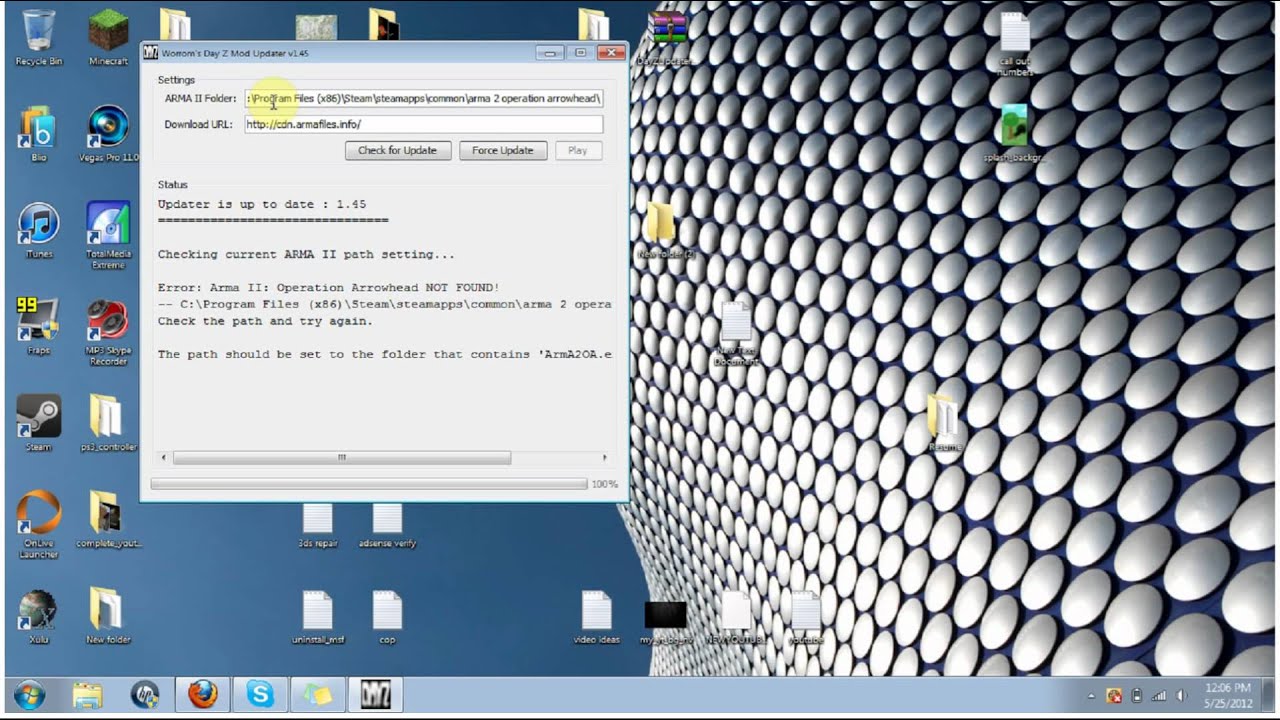Select the ps3_controller folder icon

108,422
